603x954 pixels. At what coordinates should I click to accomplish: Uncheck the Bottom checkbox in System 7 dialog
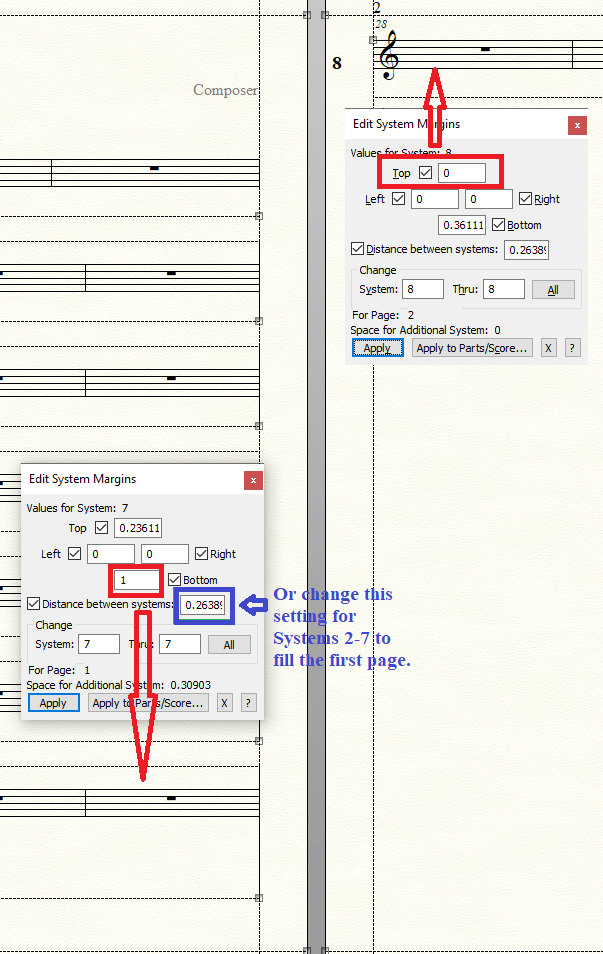point(174,580)
